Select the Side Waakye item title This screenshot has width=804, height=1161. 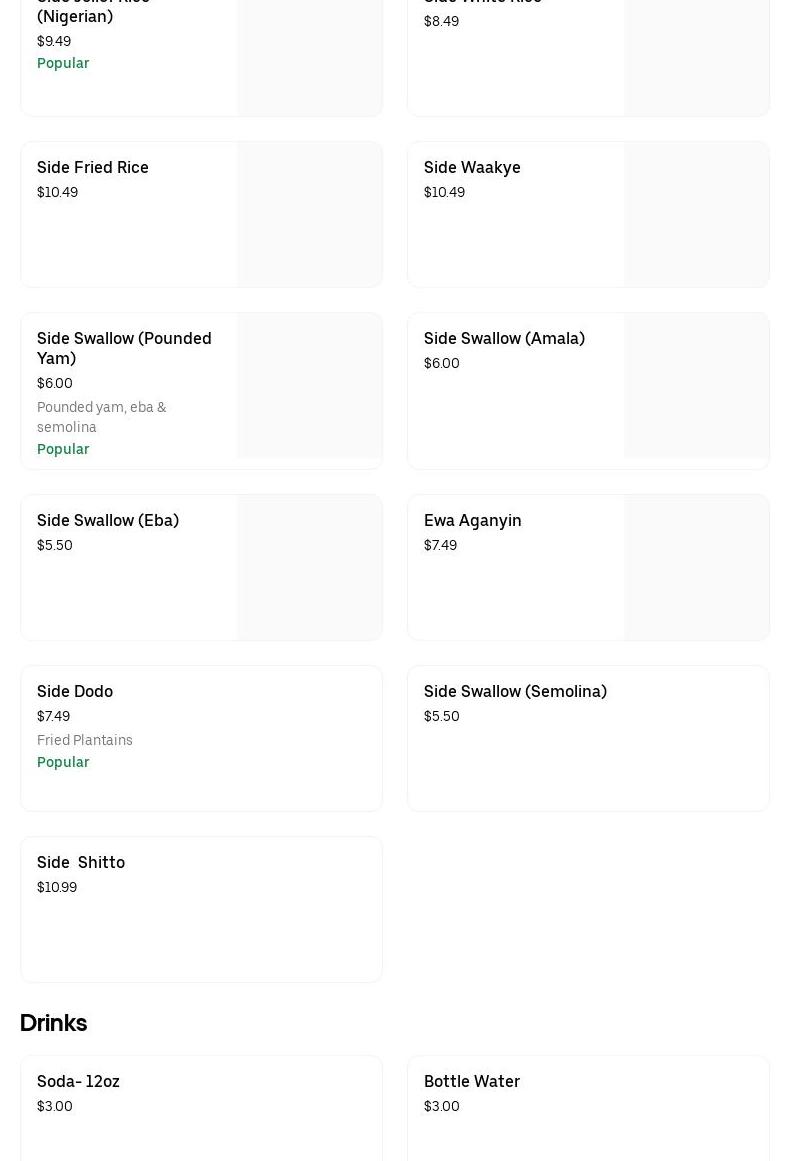(x=472, y=168)
